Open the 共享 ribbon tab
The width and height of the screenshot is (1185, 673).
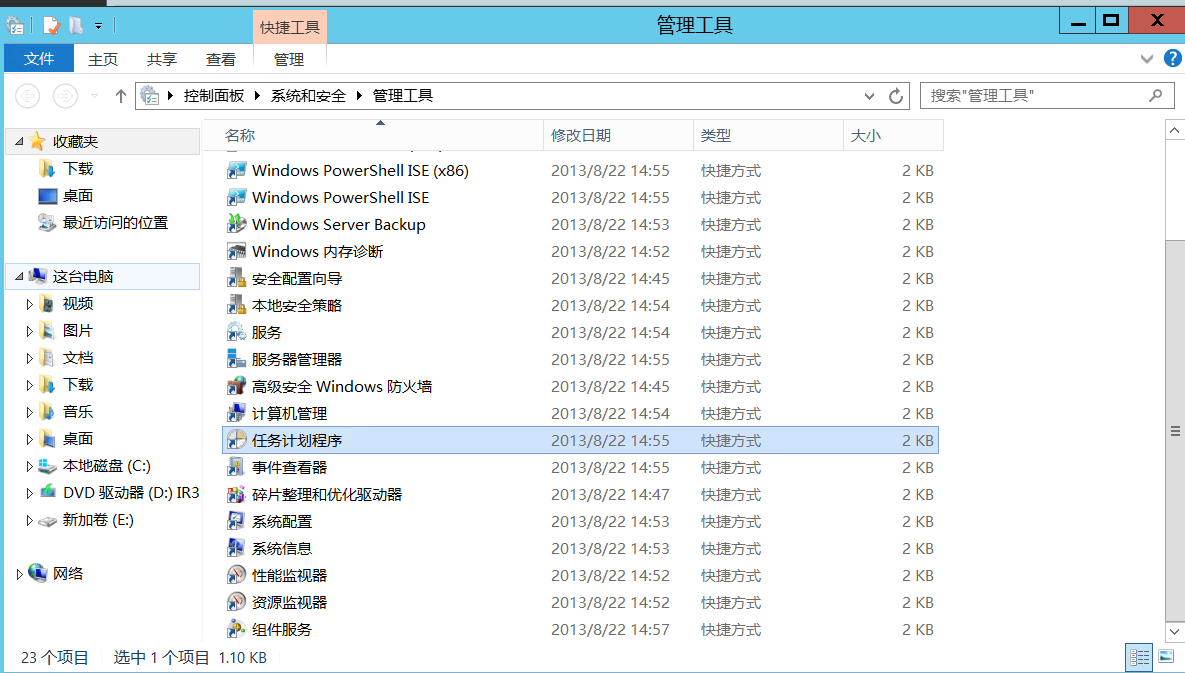click(x=162, y=59)
